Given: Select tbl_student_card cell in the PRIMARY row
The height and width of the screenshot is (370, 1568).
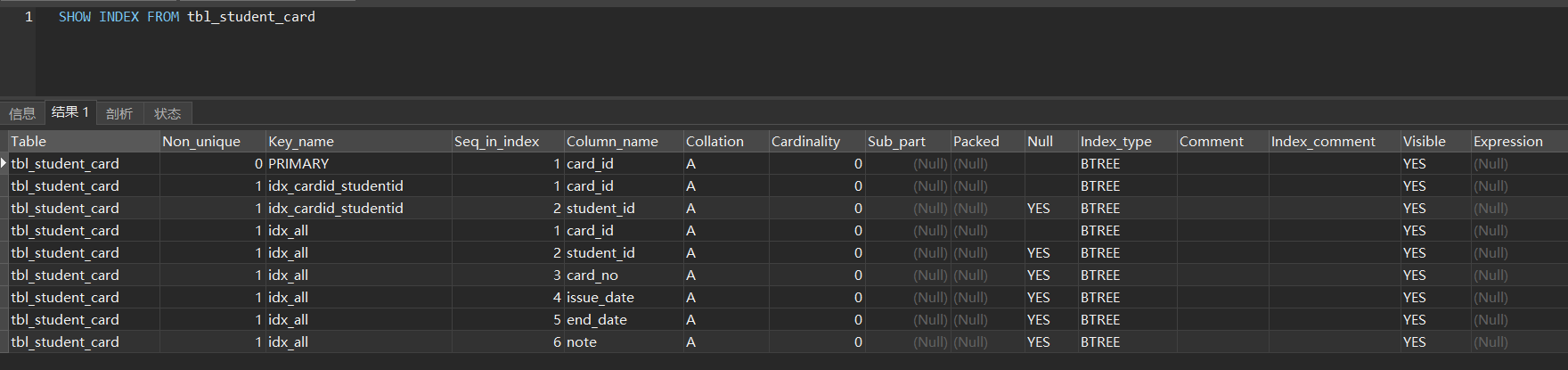Looking at the screenshot, I should click(x=84, y=164).
